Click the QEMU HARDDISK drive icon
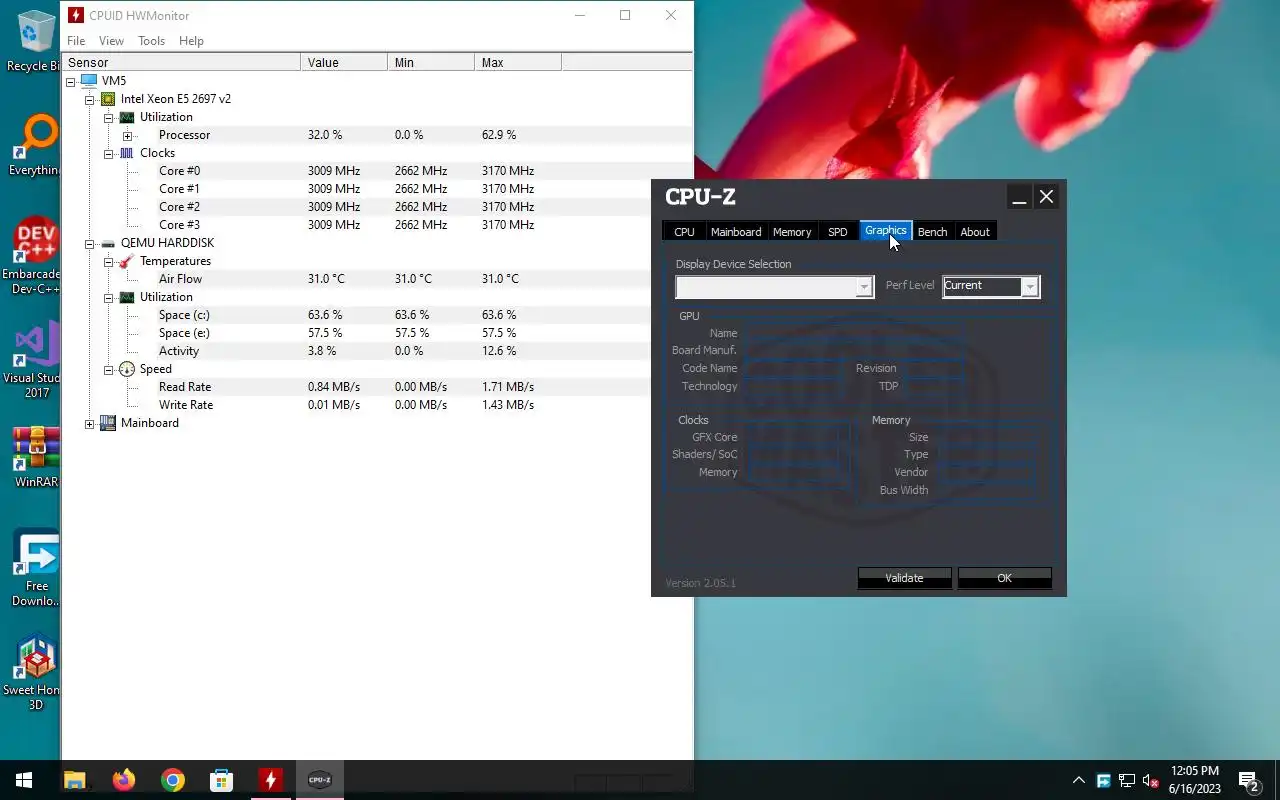 [x=108, y=243]
